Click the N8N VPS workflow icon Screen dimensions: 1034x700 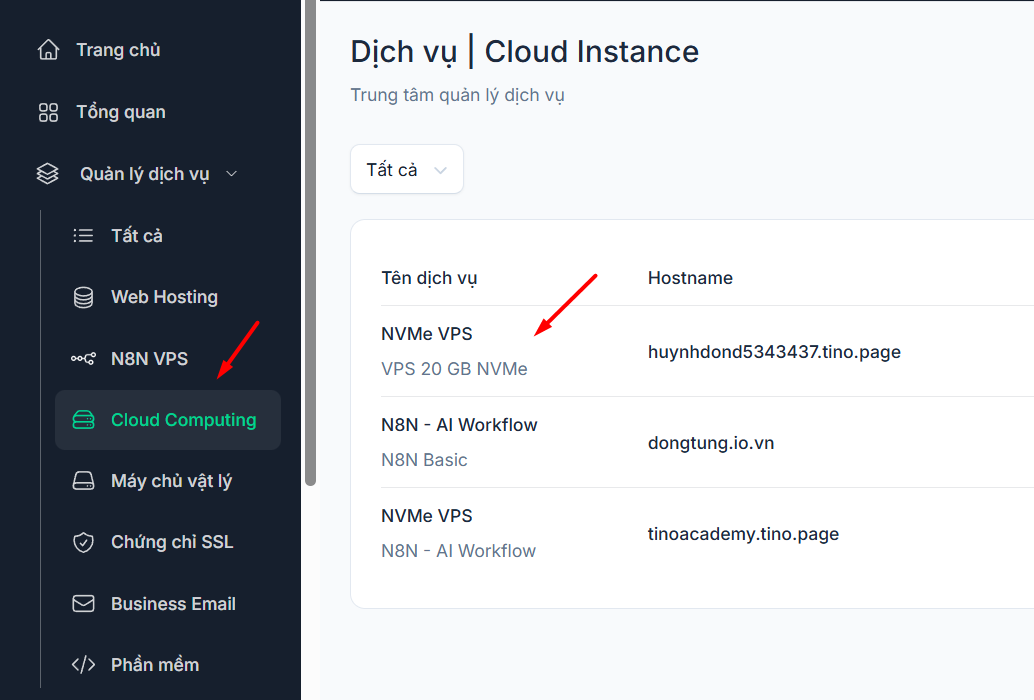(x=84, y=359)
